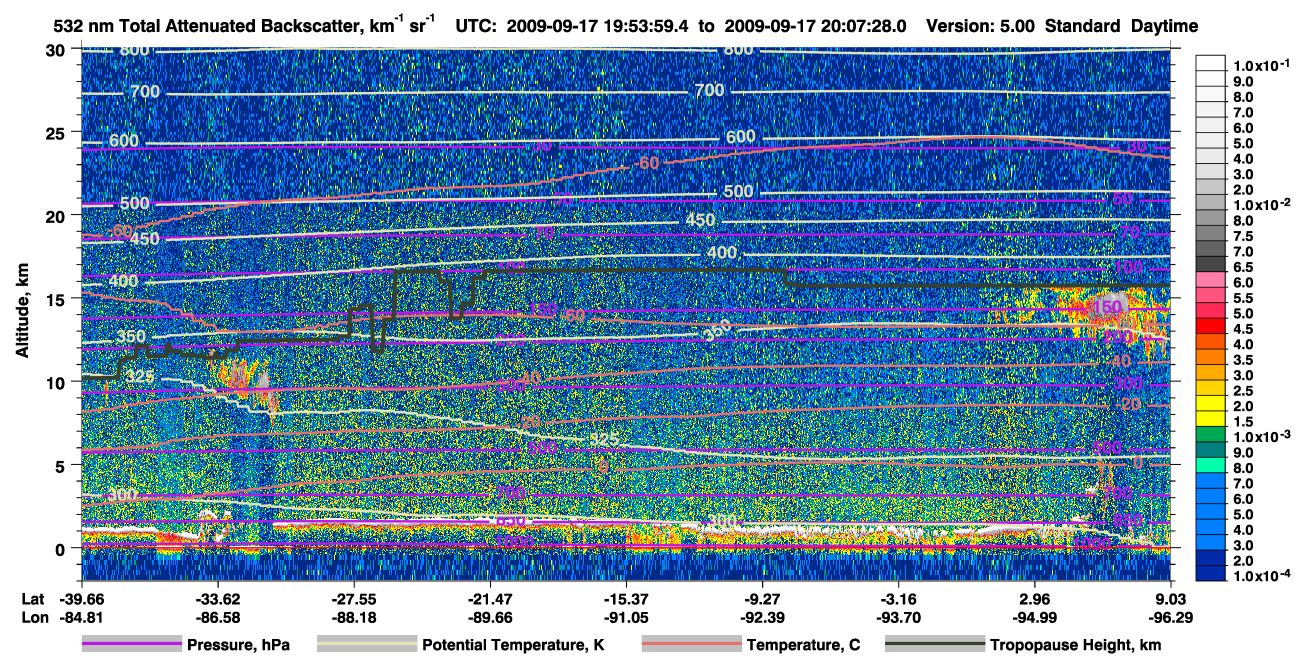1300x667 pixels.
Task: Click the altitude tick label '10'
Action: (x=58, y=381)
